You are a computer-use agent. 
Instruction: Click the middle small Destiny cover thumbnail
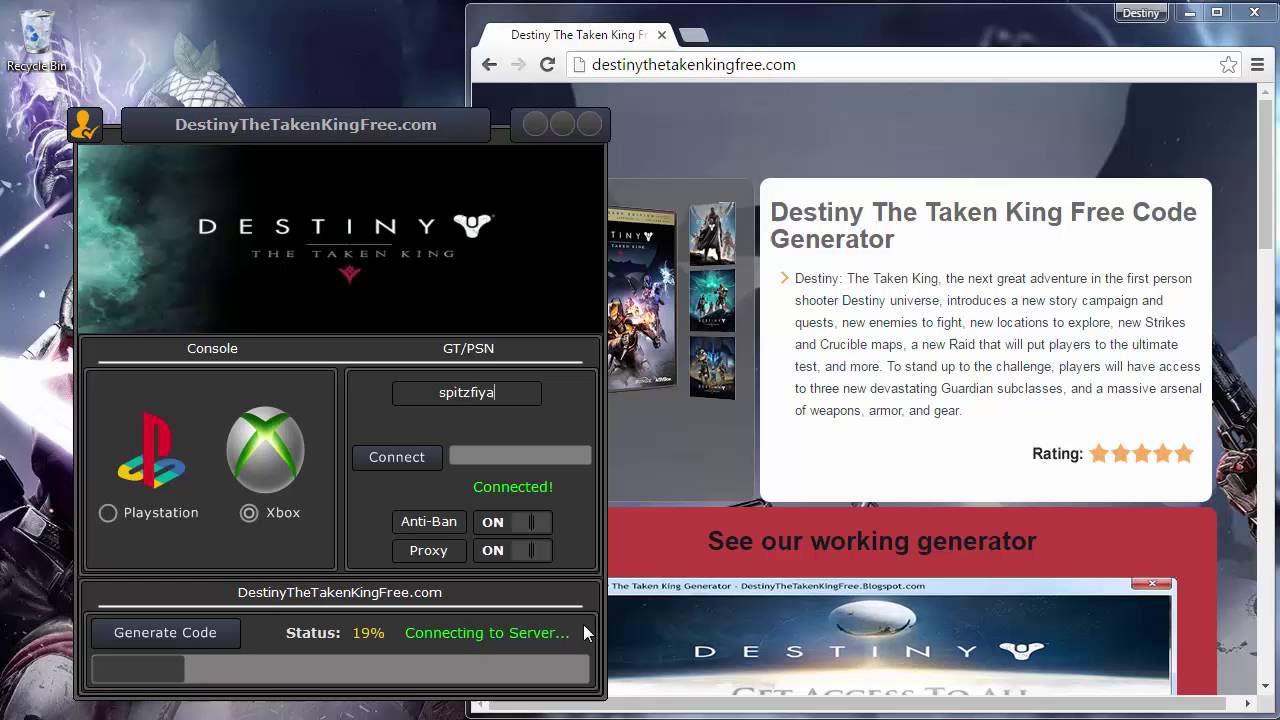tap(712, 301)
